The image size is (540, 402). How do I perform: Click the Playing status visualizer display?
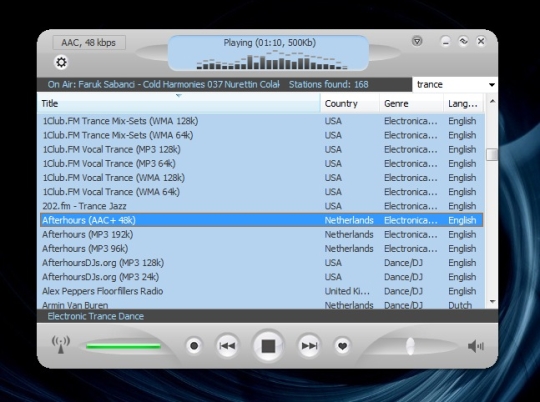coord(269,53)
